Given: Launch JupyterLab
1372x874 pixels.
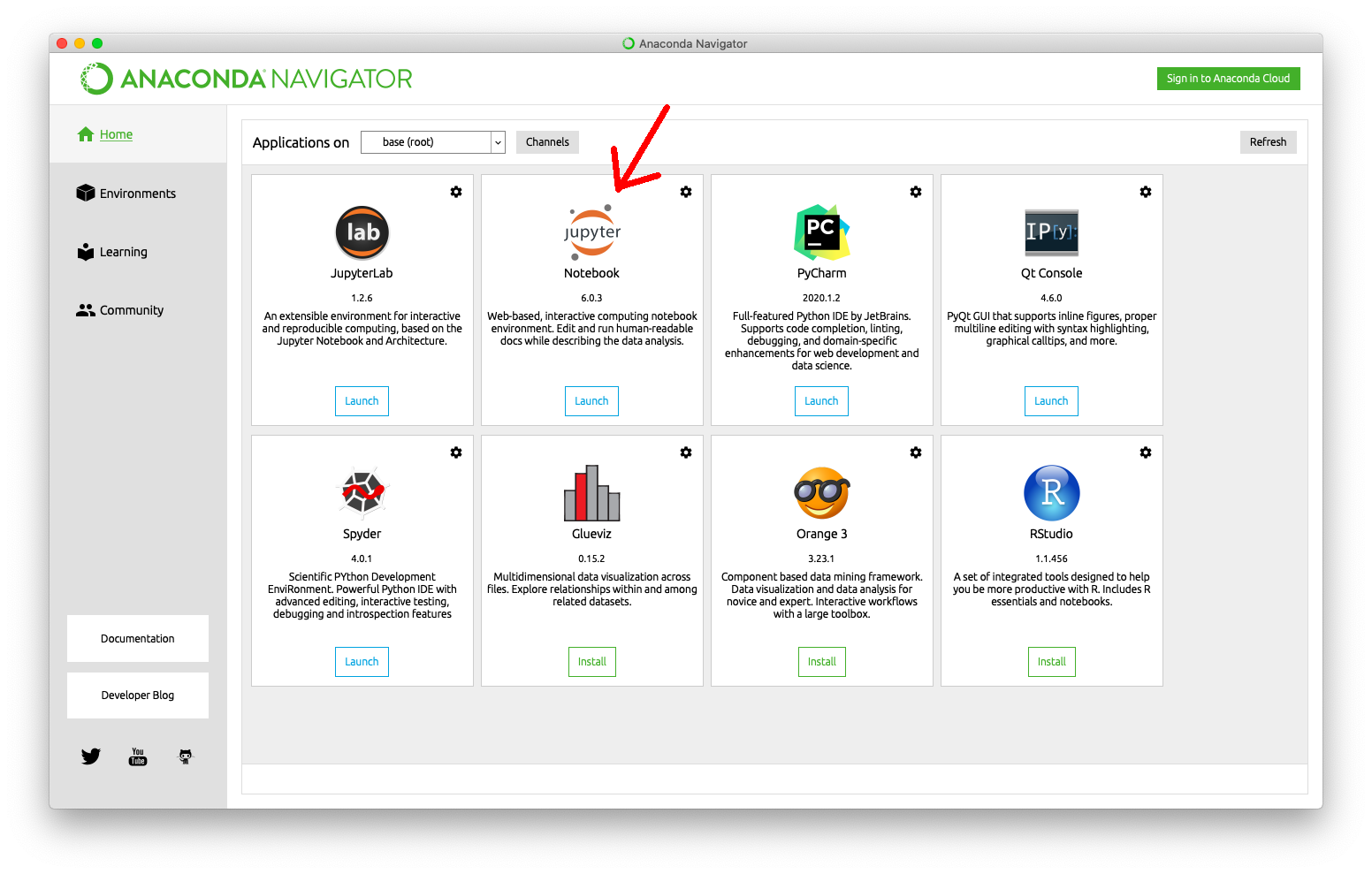Looking at the screenshot, I should pos(362,401).
